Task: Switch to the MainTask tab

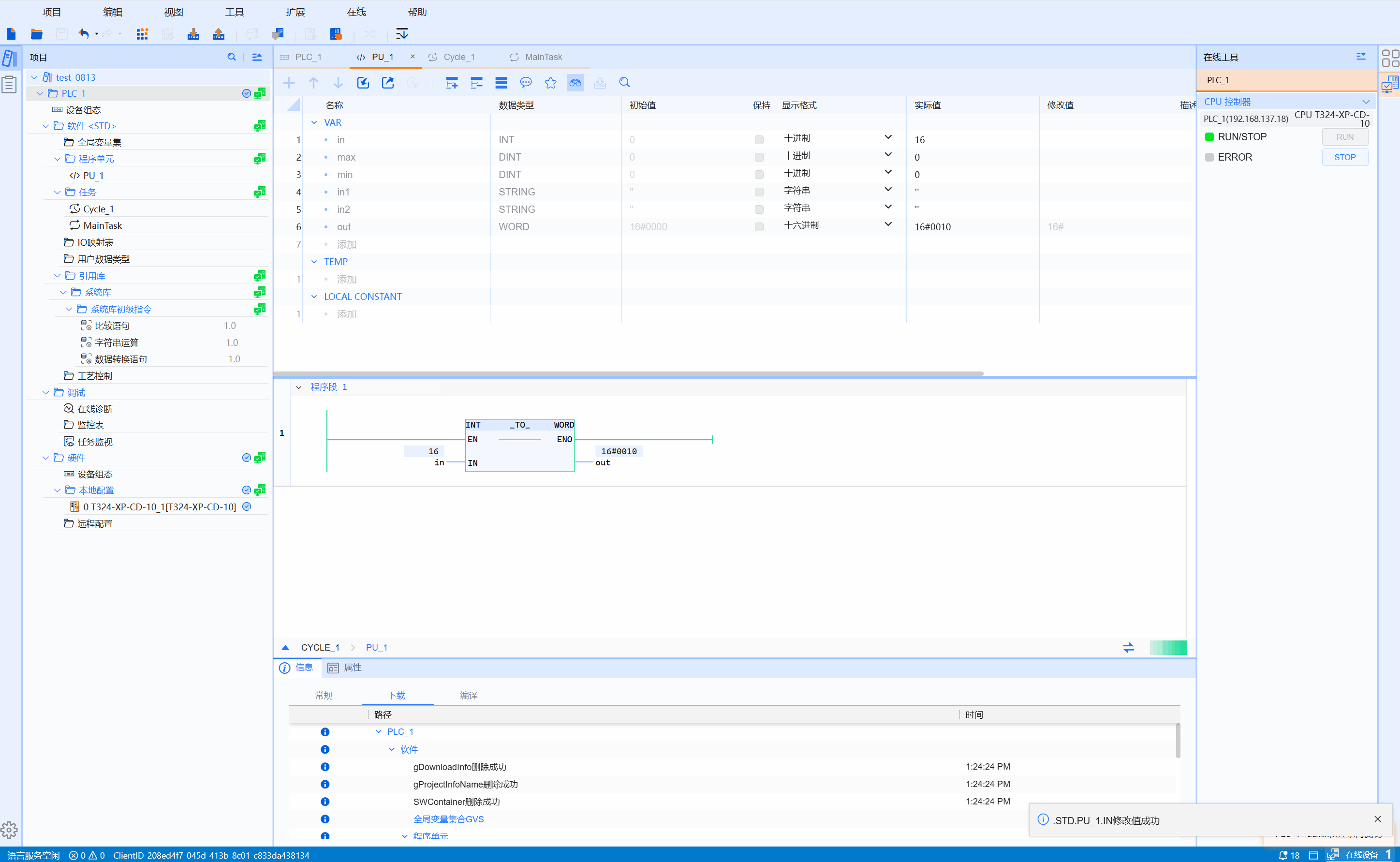Action: coord(542,57)
